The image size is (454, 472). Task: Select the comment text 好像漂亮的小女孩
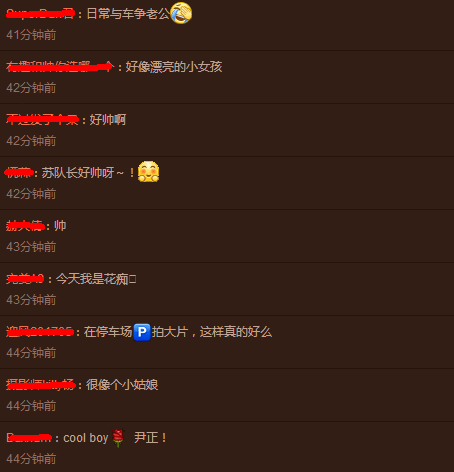(x=174, y=67)
